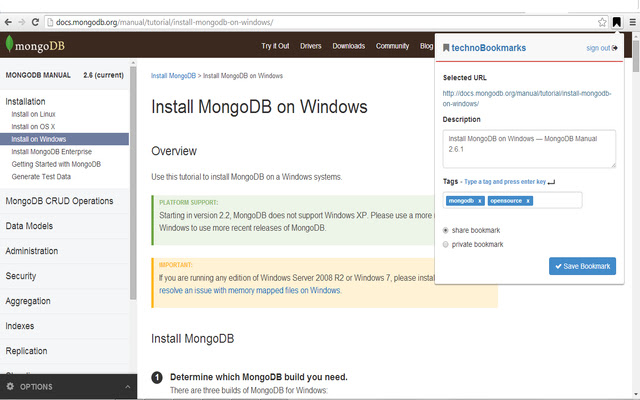This screenshot has height=400, width=640.
Task: Open the Downloads menu item
Action: [x=349, y=46]
